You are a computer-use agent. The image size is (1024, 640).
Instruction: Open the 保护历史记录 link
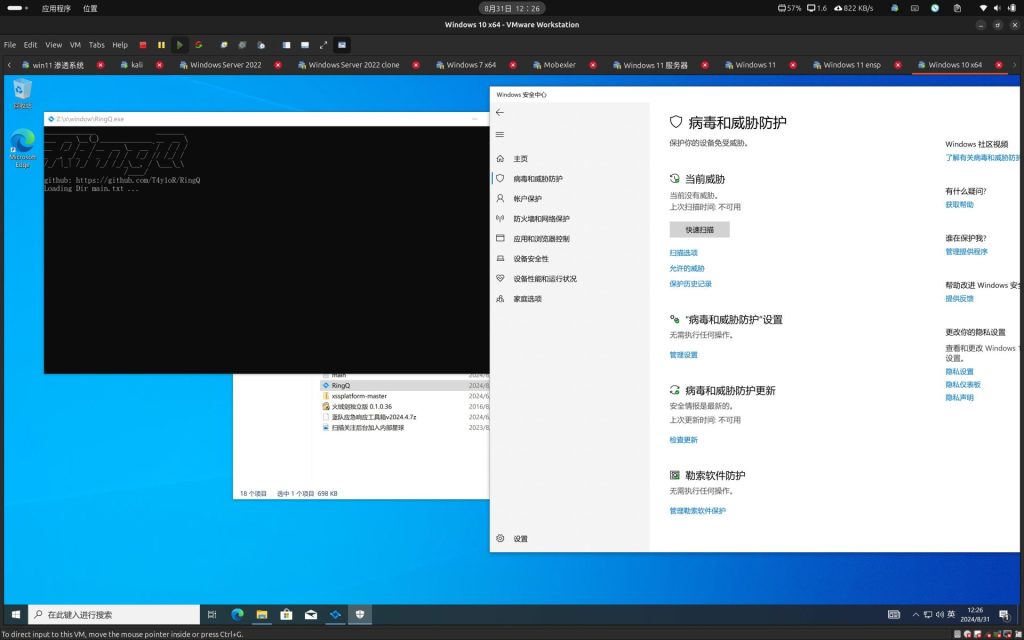pyautogui.click(x=690, y=284)
